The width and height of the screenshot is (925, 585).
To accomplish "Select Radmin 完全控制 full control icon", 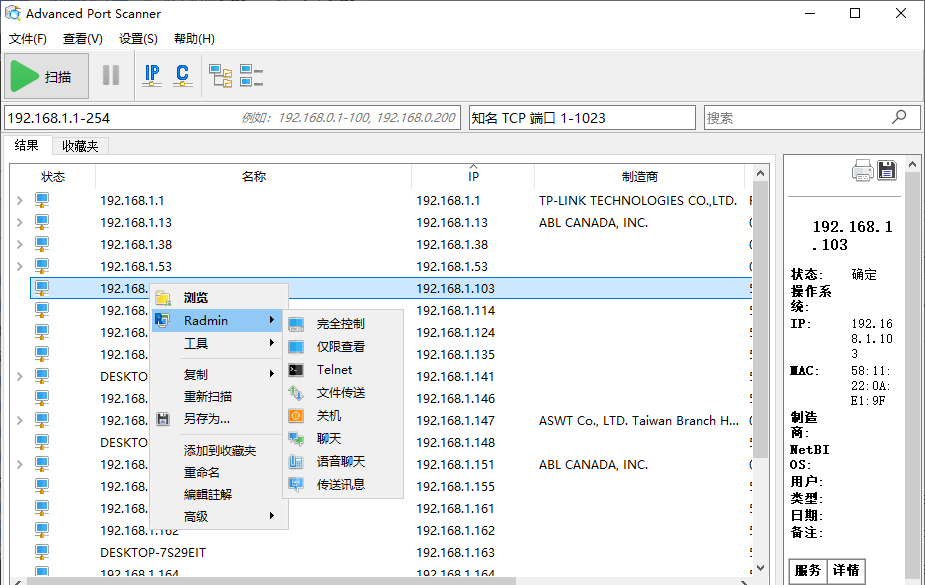I will [296, 324].
